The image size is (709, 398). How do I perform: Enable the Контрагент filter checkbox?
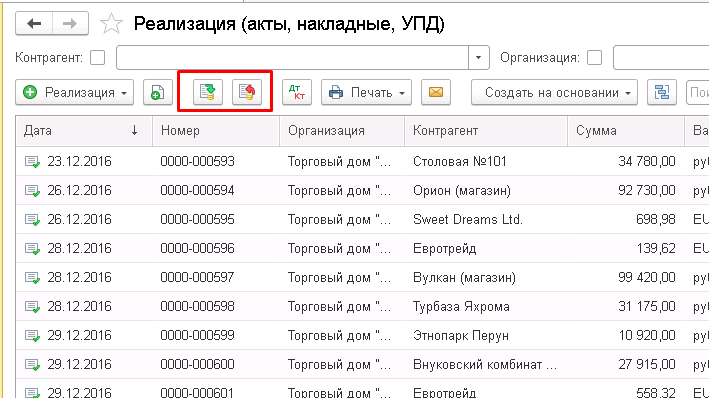click(97, 57)
